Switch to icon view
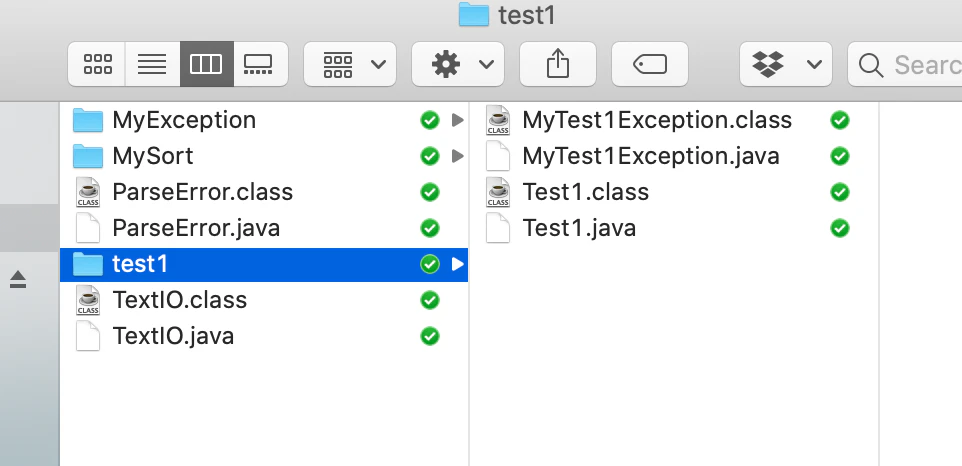 98,65
